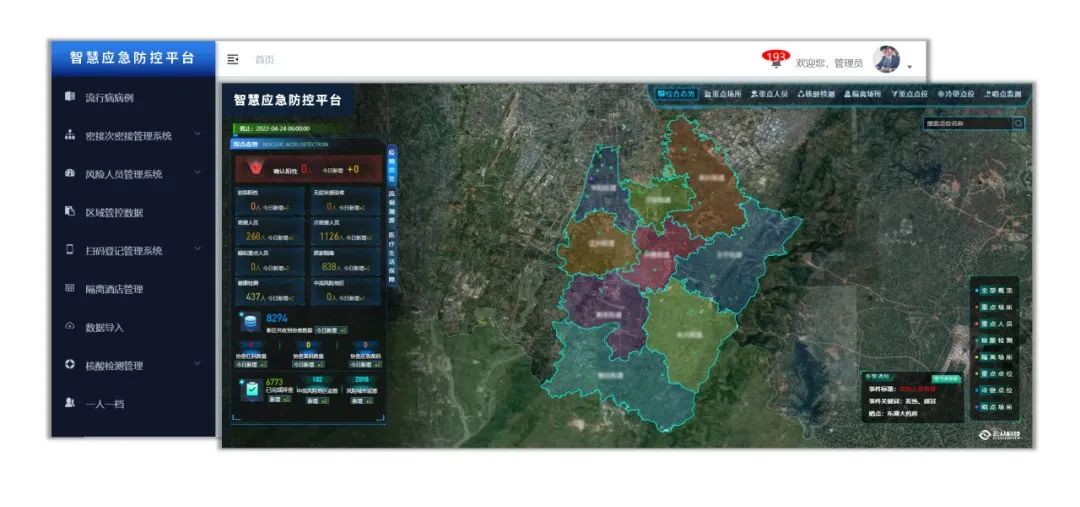The image size is (1080, 507).
Task: Click the map search input field
Action: (x=967, y=124)
